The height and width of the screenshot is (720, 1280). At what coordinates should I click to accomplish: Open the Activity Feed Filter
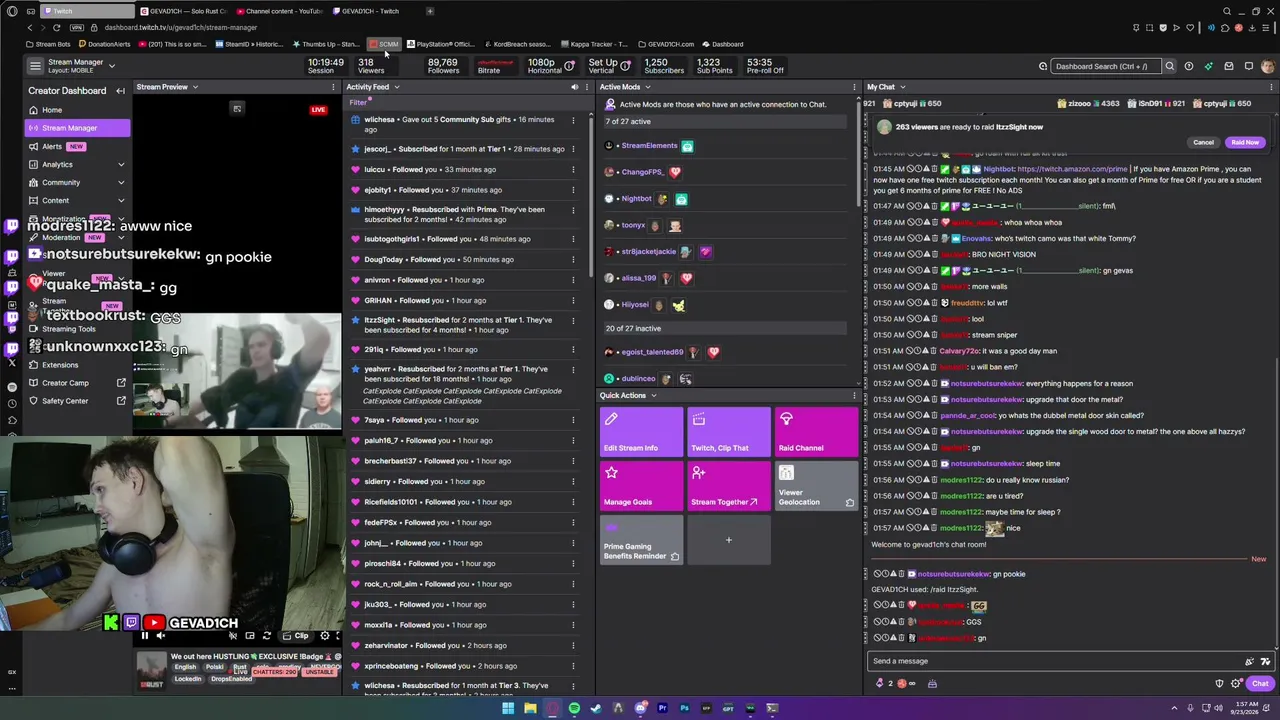point(359,102)
